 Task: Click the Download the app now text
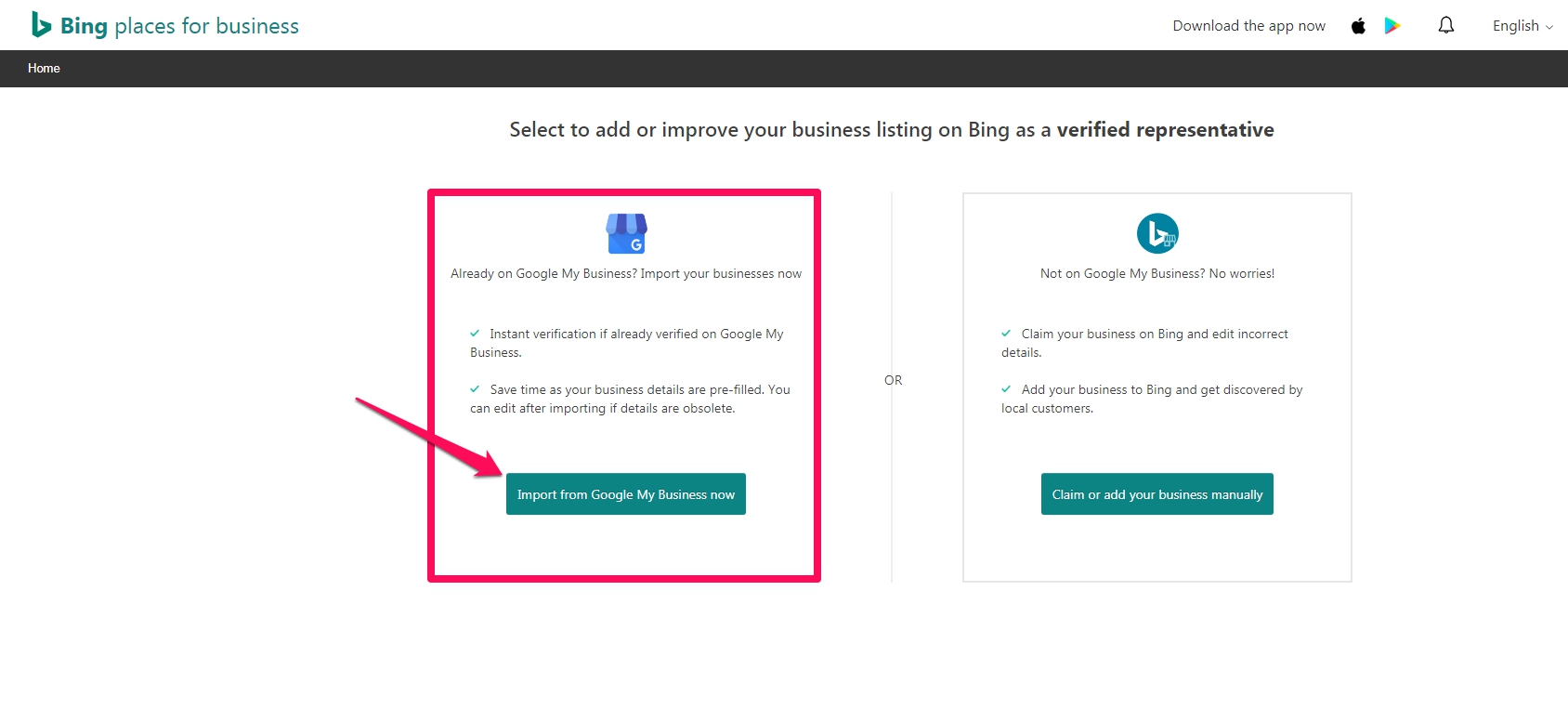pyautogui.click(x=1248, y=26)
